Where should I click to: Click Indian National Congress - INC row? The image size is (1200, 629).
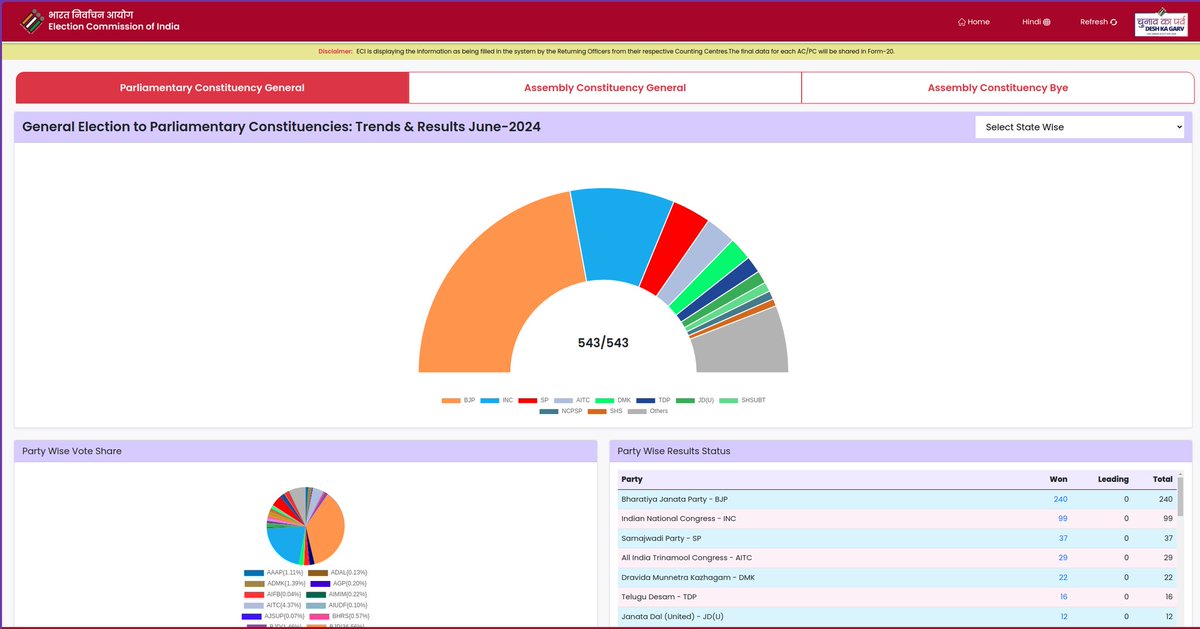pyautogui.click(x=896, y=519)
